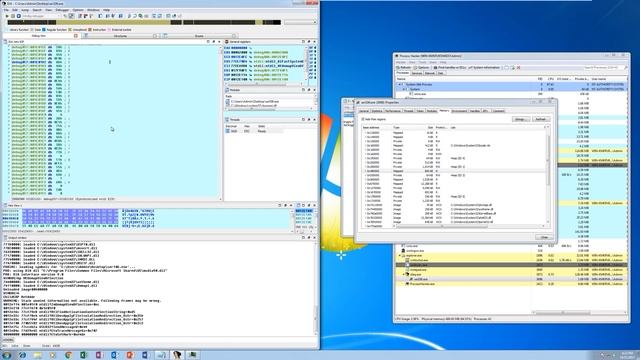640x360 pixels.
Task: Switch to the Structures tab in IDA
Action: click(x=120, y=36)
